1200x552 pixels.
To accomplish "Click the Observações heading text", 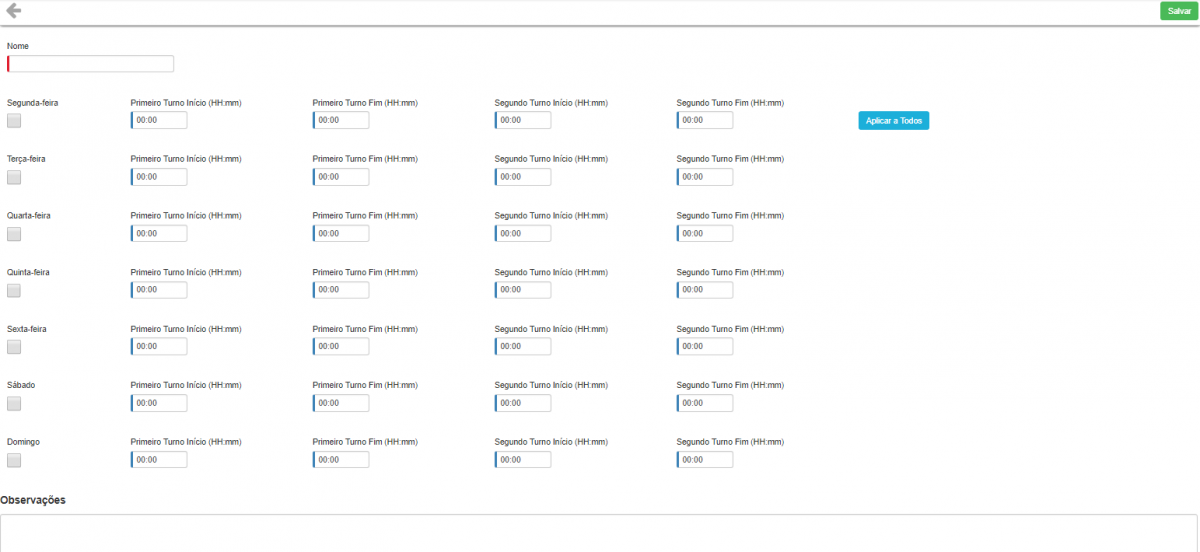I will point(33,500).
